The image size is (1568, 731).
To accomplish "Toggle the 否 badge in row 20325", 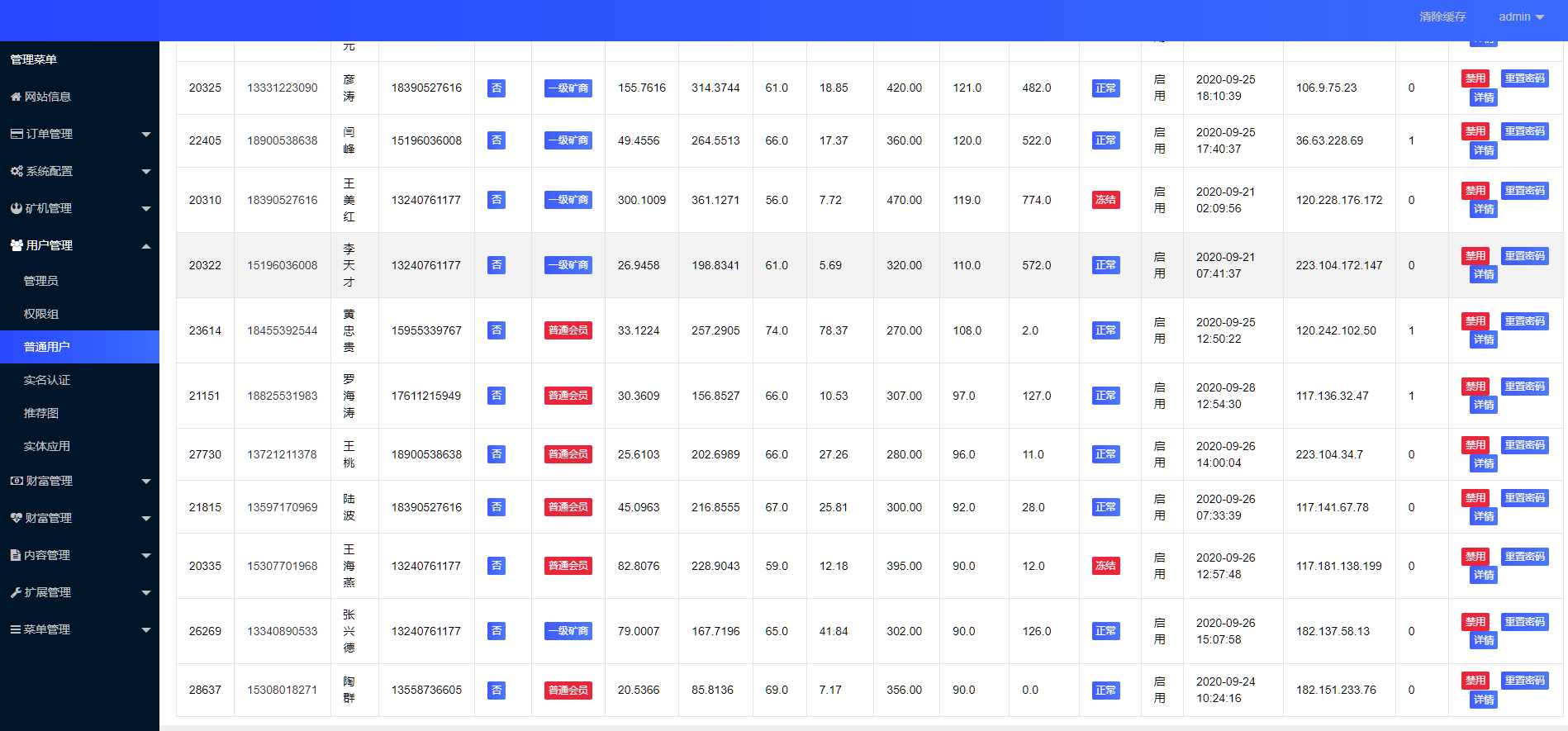I will click(x=497, y=88).
